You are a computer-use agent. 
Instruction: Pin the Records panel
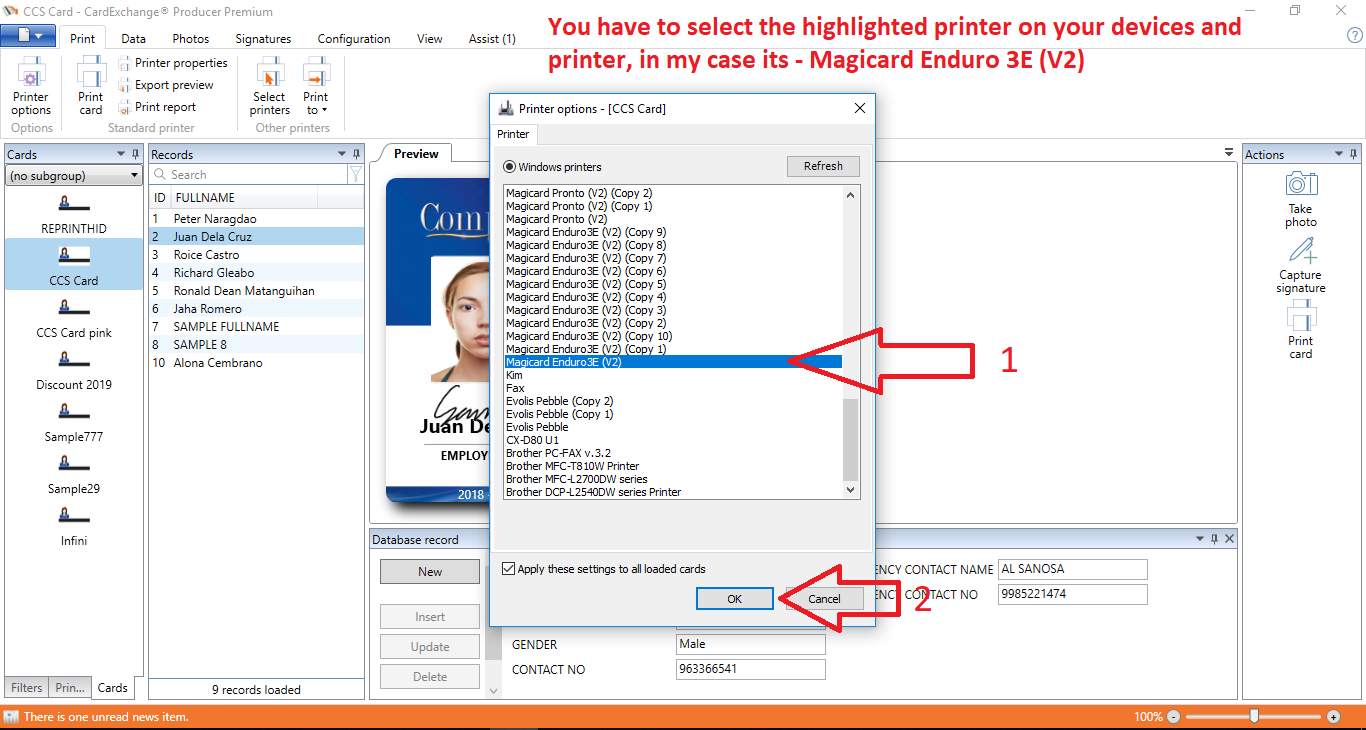[356, 154]
